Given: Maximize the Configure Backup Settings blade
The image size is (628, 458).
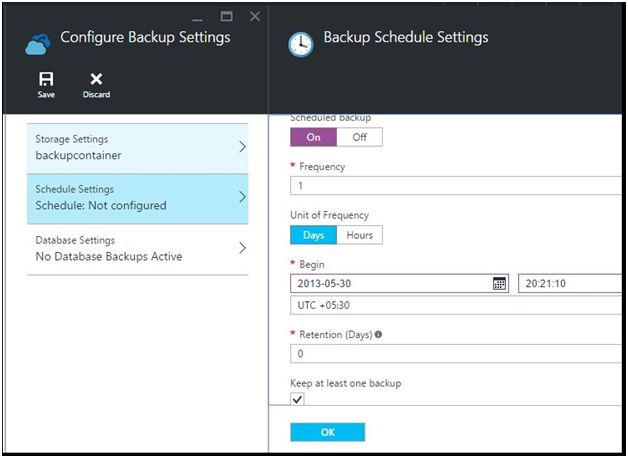Looking at the screenshot, I should click(x=226, y=16).
